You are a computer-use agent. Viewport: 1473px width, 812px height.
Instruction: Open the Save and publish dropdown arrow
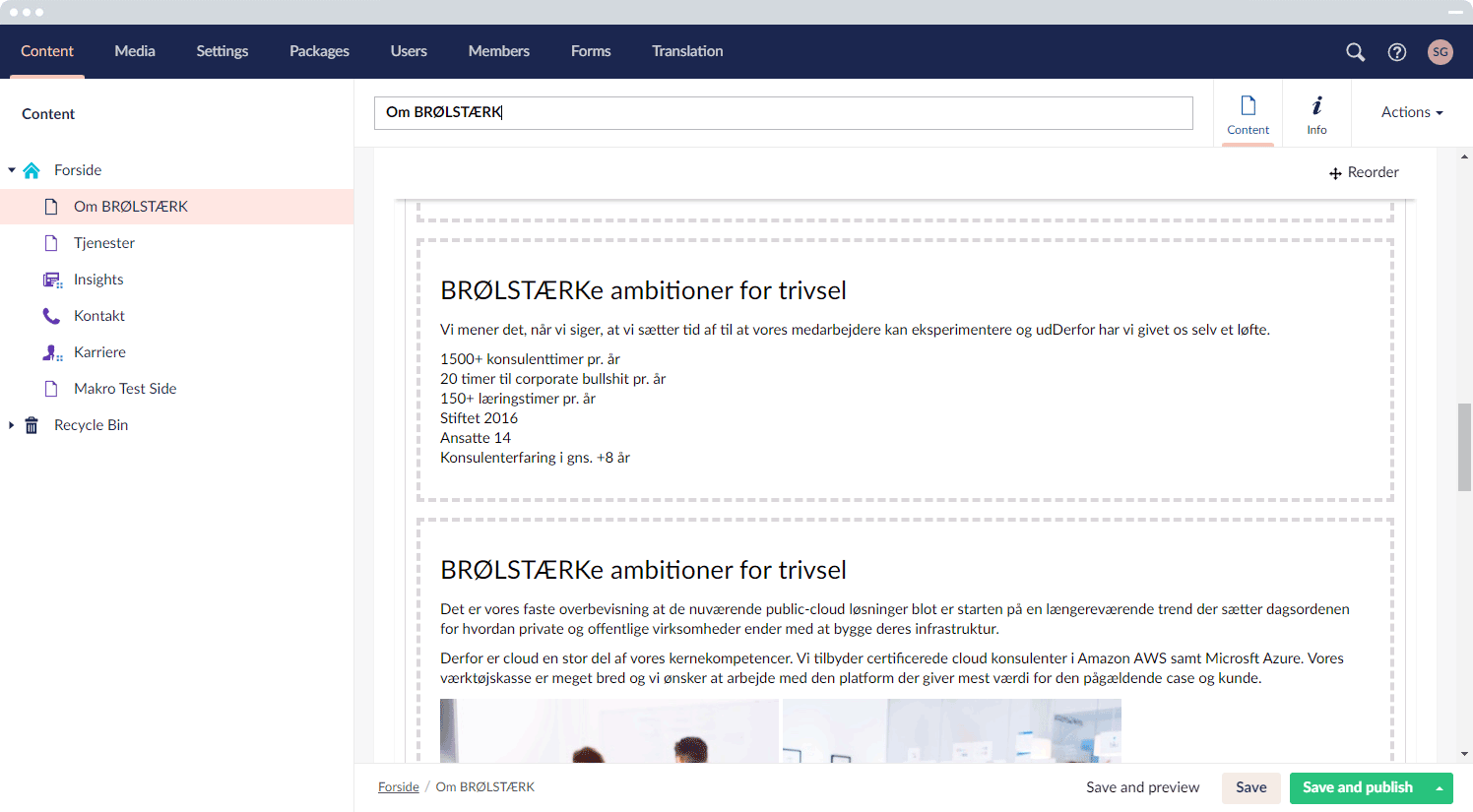click(1440, 787)
